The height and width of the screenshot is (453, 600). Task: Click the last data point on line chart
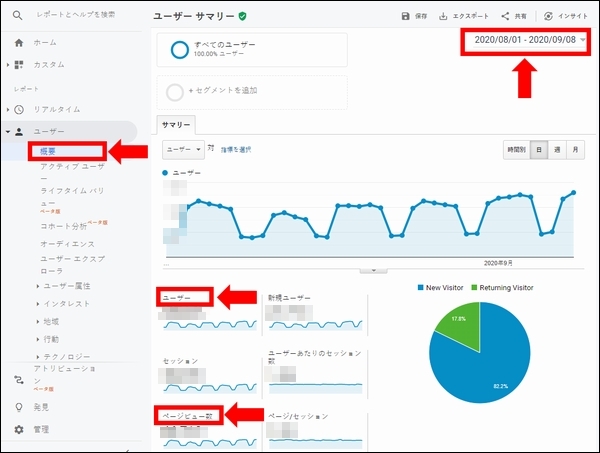pos(574,193)
